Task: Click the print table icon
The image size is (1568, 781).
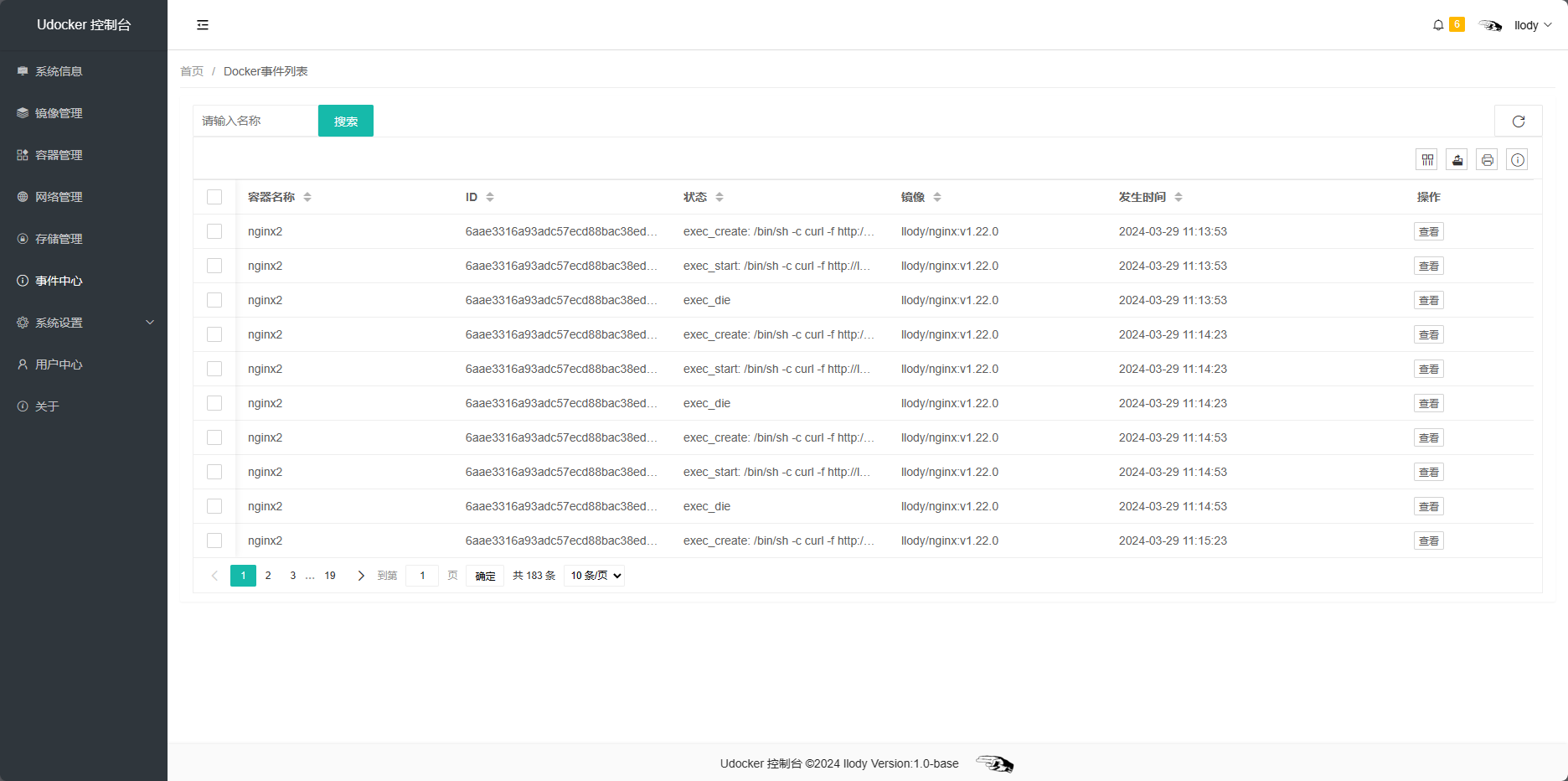Action: [1488, 160]
